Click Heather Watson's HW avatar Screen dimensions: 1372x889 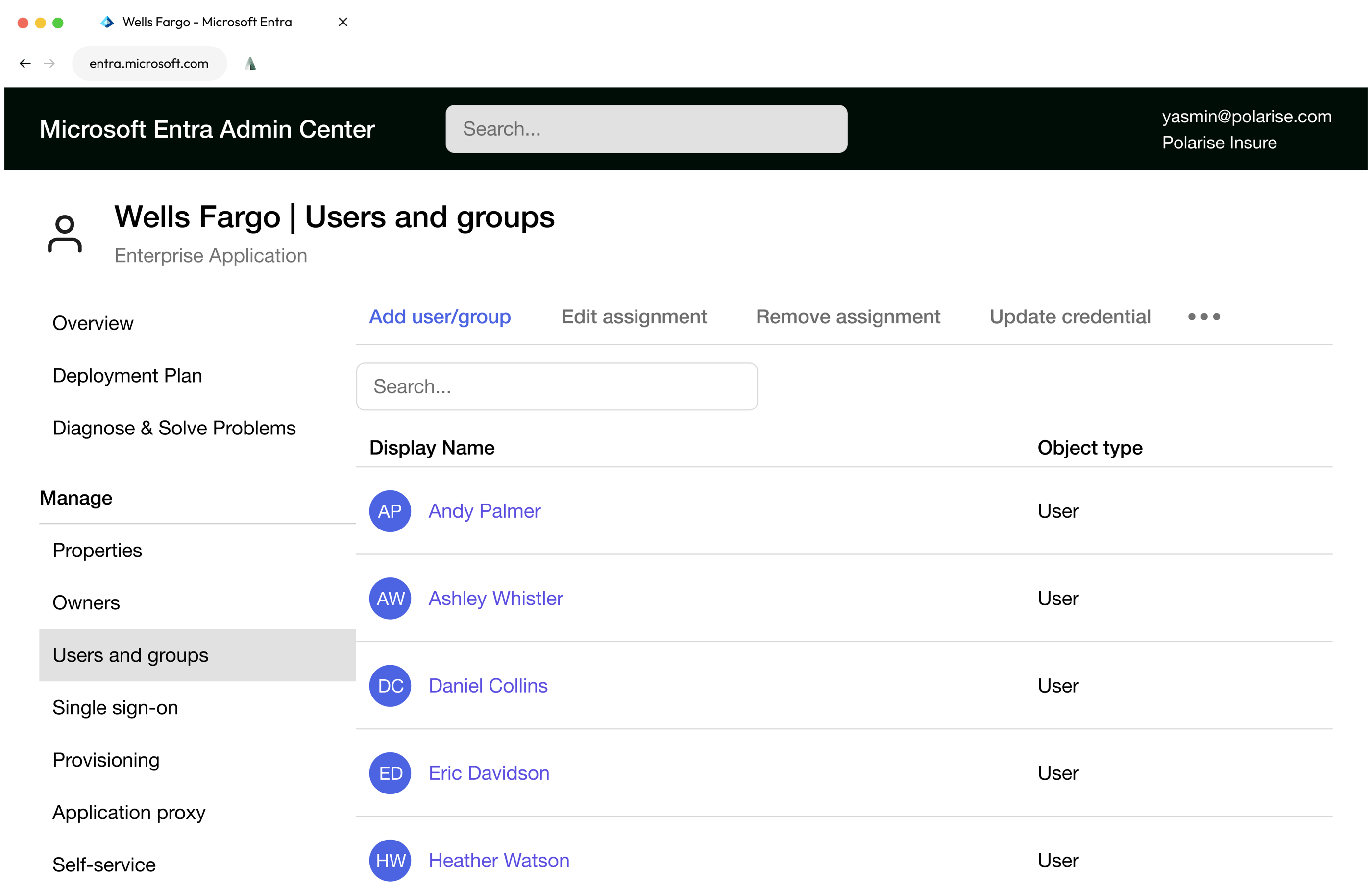390,860
